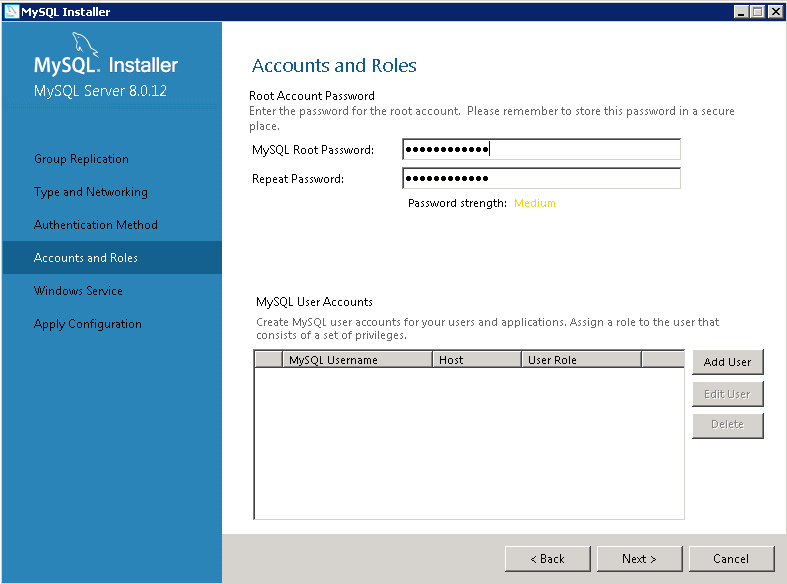Viewport: 787px width, 584px height.
Task: Go back with the Back button
Action: tap(547, 559)
